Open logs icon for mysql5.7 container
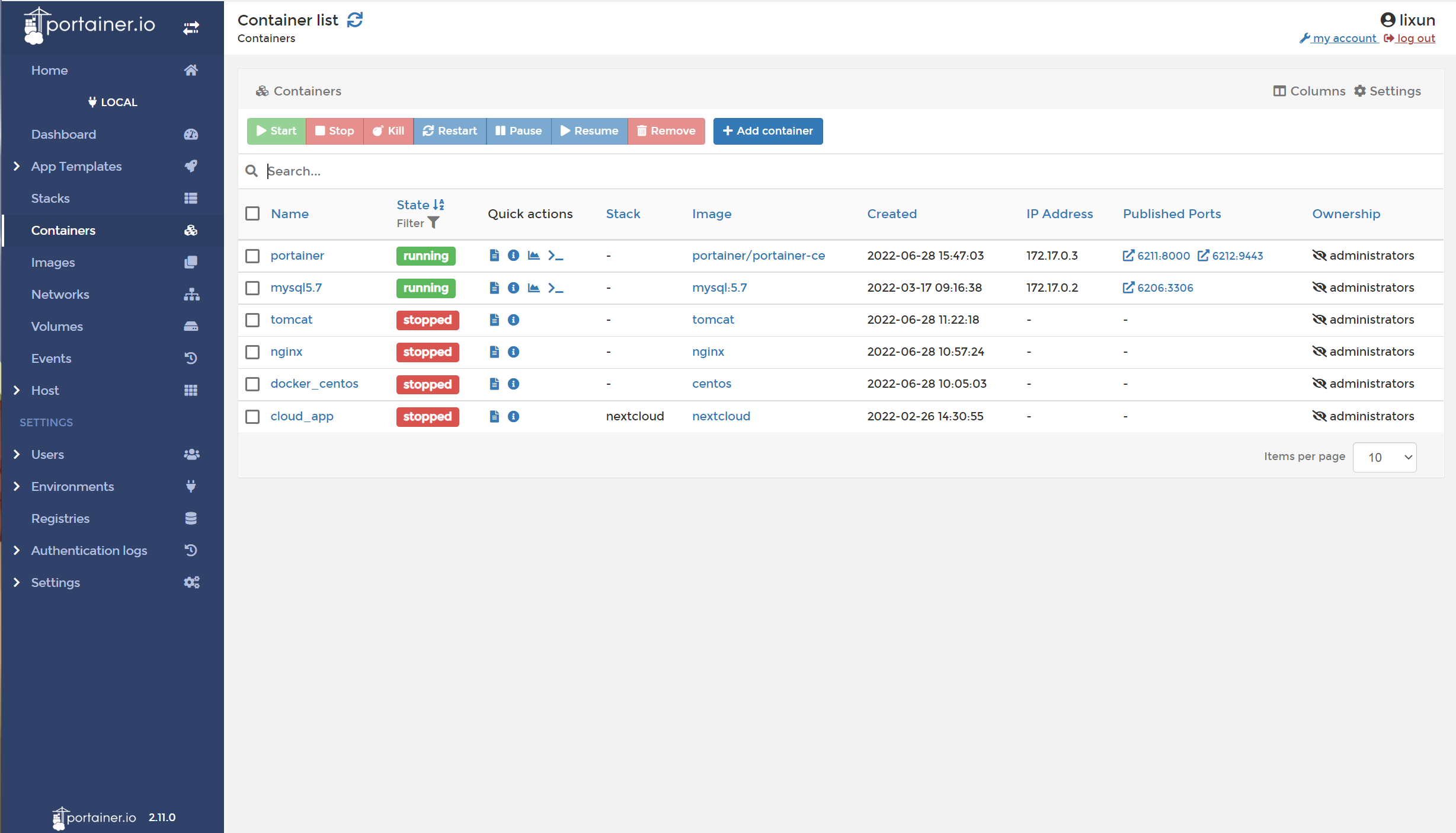The width and height of the screenshot is (1456, 833). click(x=494, y=288)
